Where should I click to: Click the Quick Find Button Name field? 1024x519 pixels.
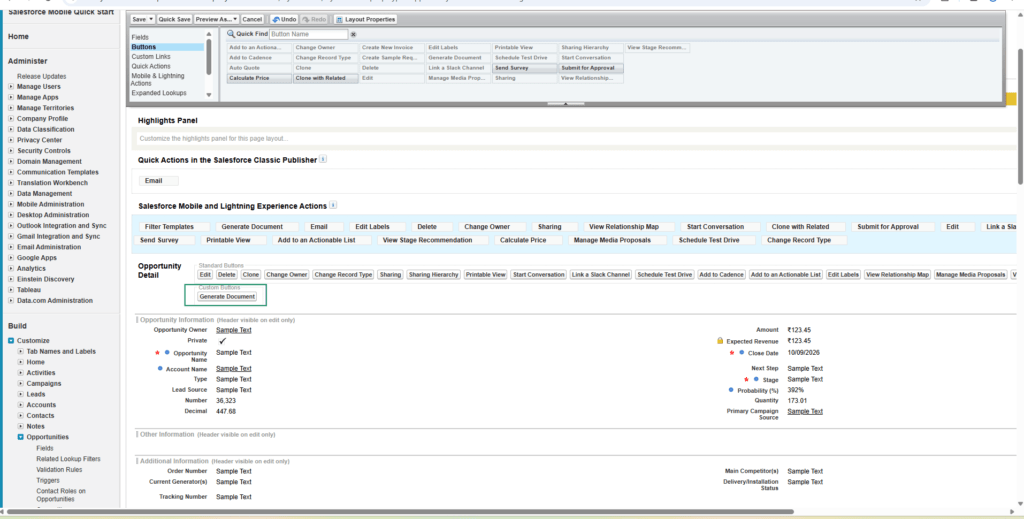click(309, 34)
